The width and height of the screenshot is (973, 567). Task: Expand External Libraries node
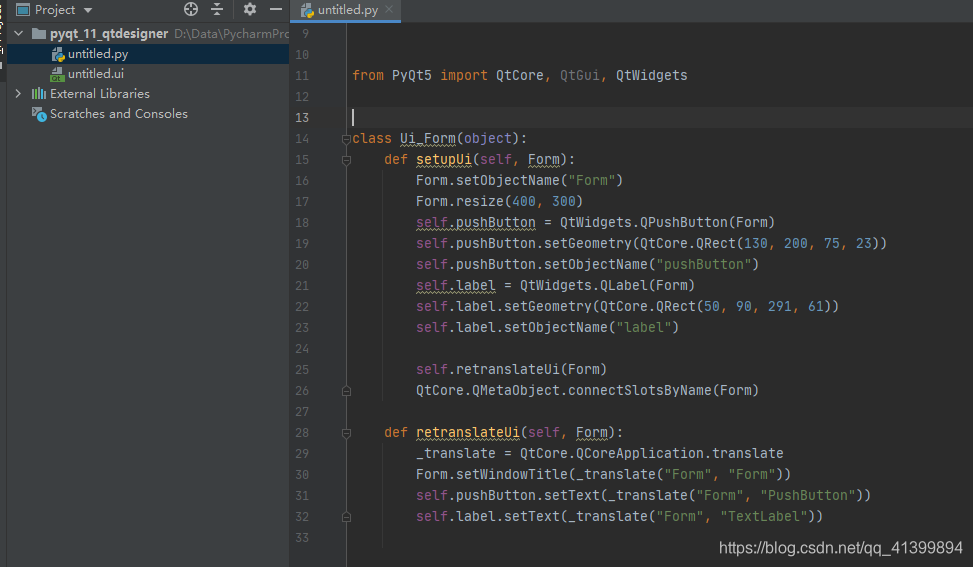[18, 94]
